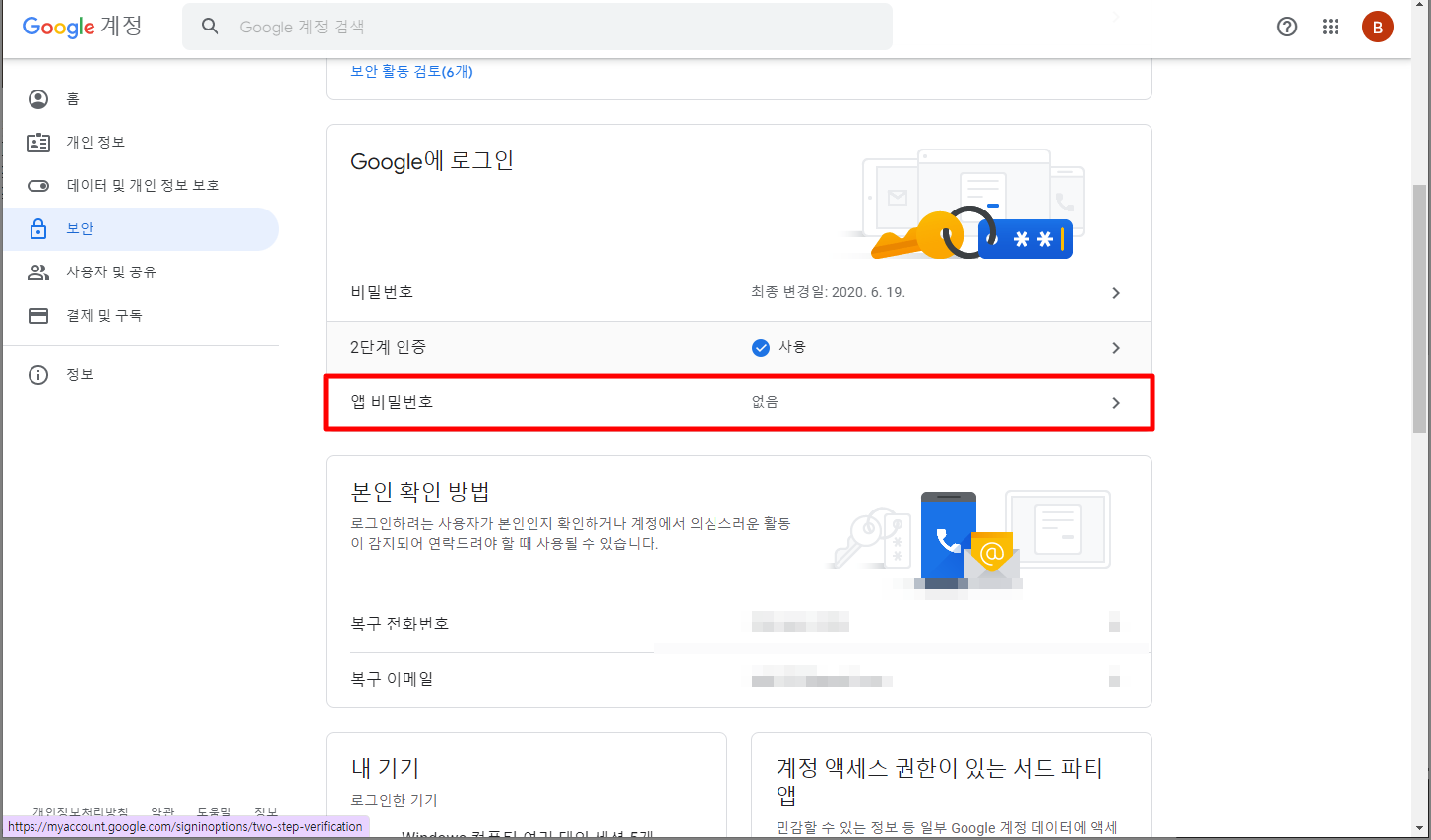
Task: Open the 앱 비밀번호 row
Action: coord(739,402)
